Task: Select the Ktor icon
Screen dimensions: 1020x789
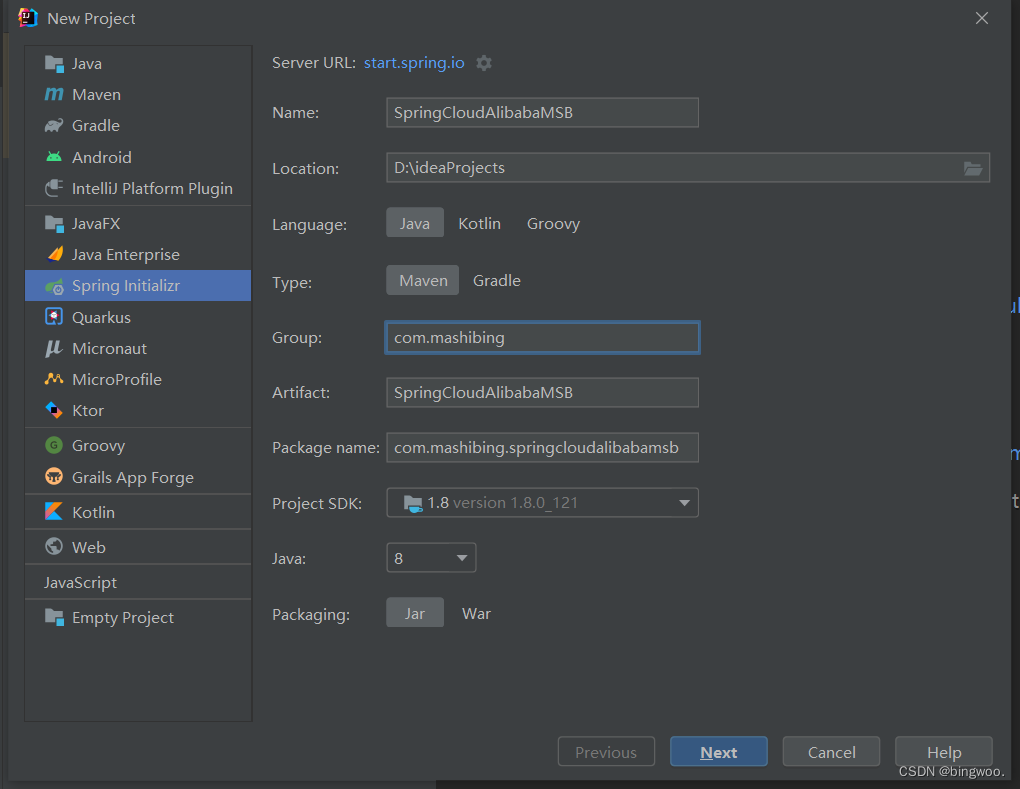Action: [x=54, y=410]
